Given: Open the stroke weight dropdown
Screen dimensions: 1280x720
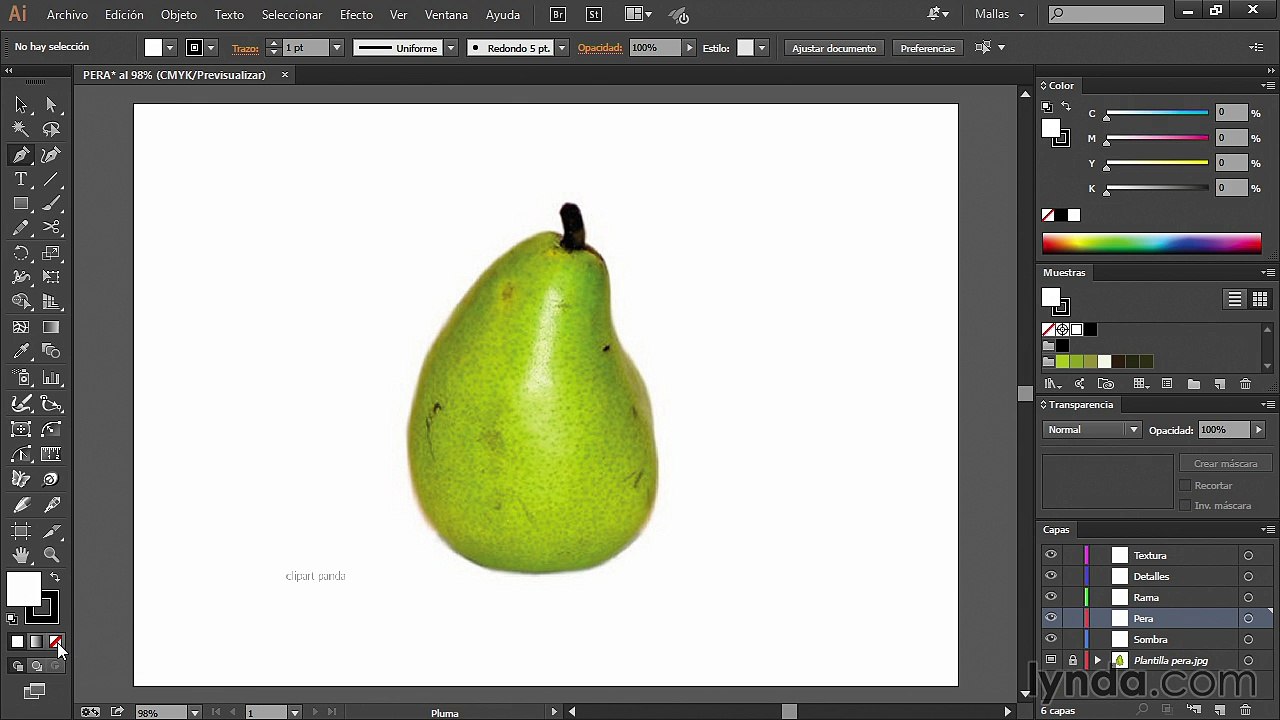Looking at the screenshot, I should [x=337, y=48].
